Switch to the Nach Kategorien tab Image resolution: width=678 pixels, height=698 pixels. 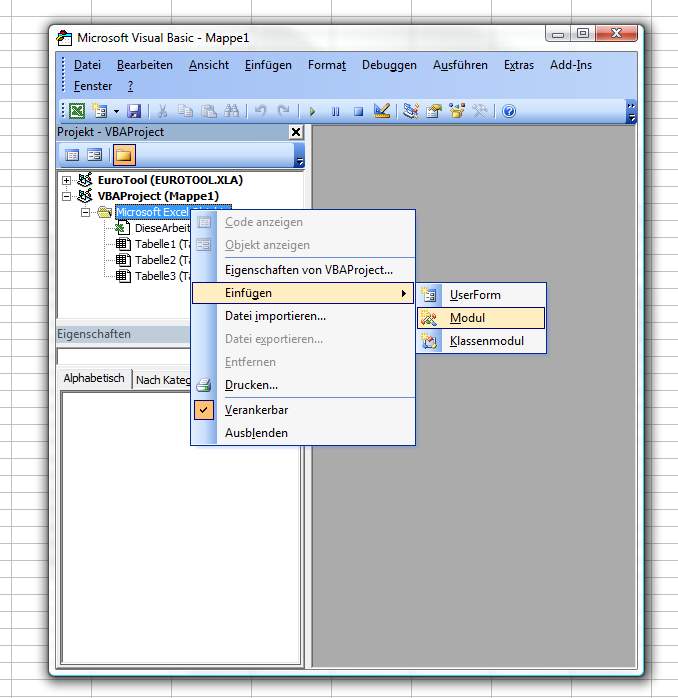[x=163, y=380]
